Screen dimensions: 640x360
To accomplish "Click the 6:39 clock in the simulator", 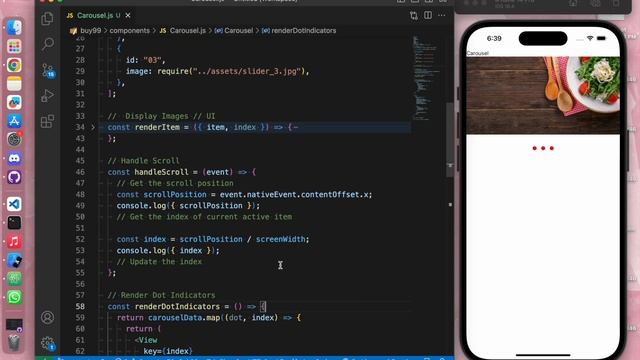I will coord(494,38).
